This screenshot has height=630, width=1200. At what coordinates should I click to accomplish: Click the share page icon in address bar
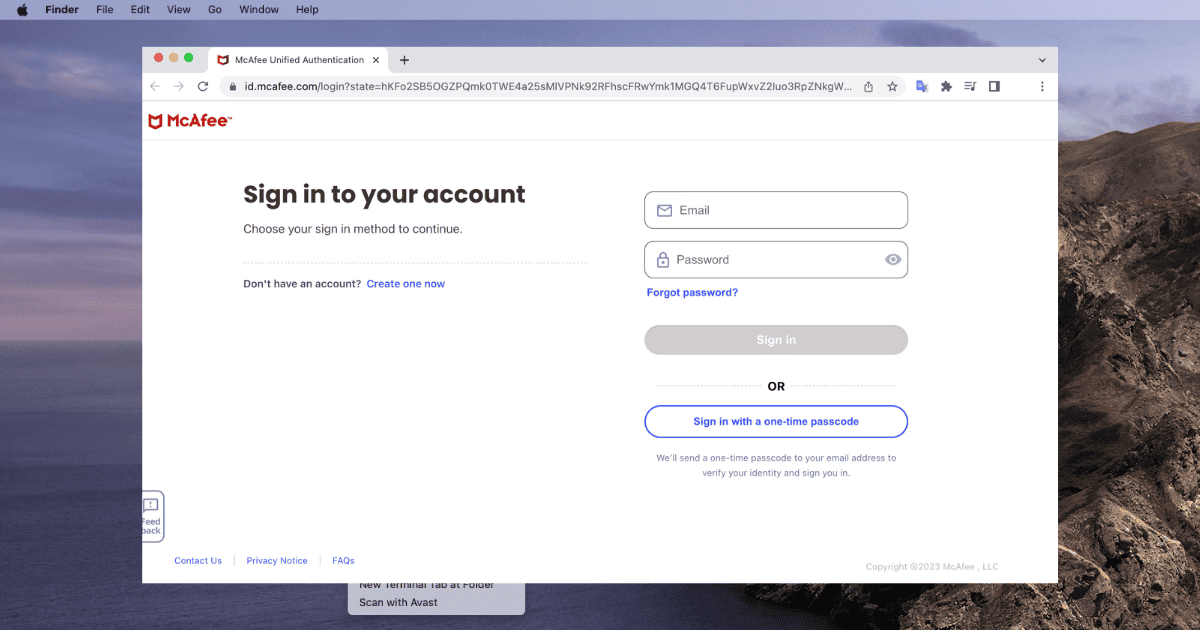[869, 87]
